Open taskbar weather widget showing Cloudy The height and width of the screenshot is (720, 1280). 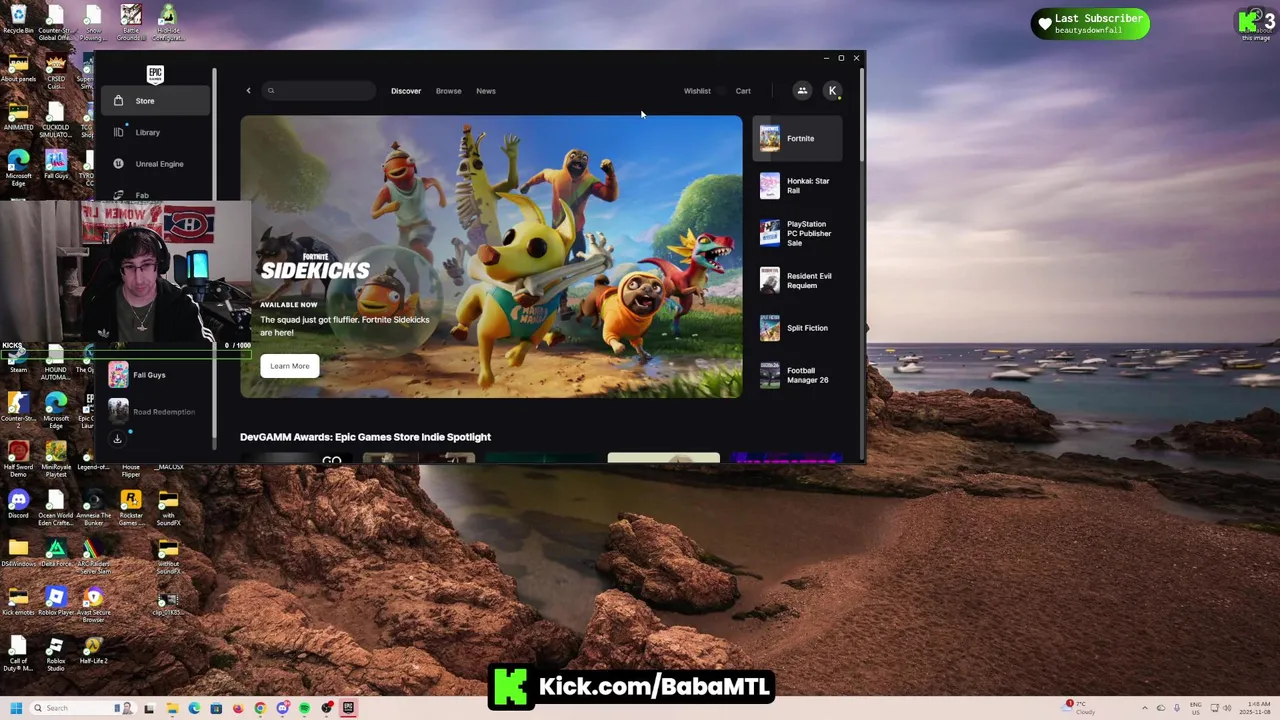[x=1080, y=708]
